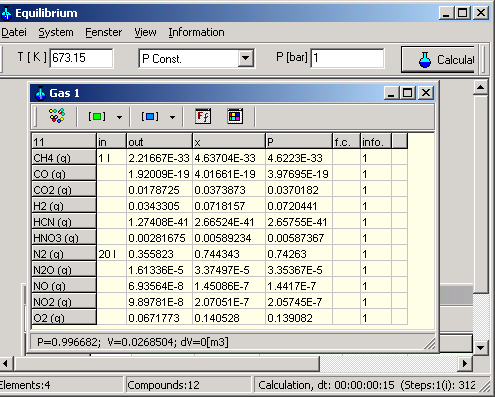Click the 'out' column header
This screenshot has height=397, width=495.
[x=159, y=141]
